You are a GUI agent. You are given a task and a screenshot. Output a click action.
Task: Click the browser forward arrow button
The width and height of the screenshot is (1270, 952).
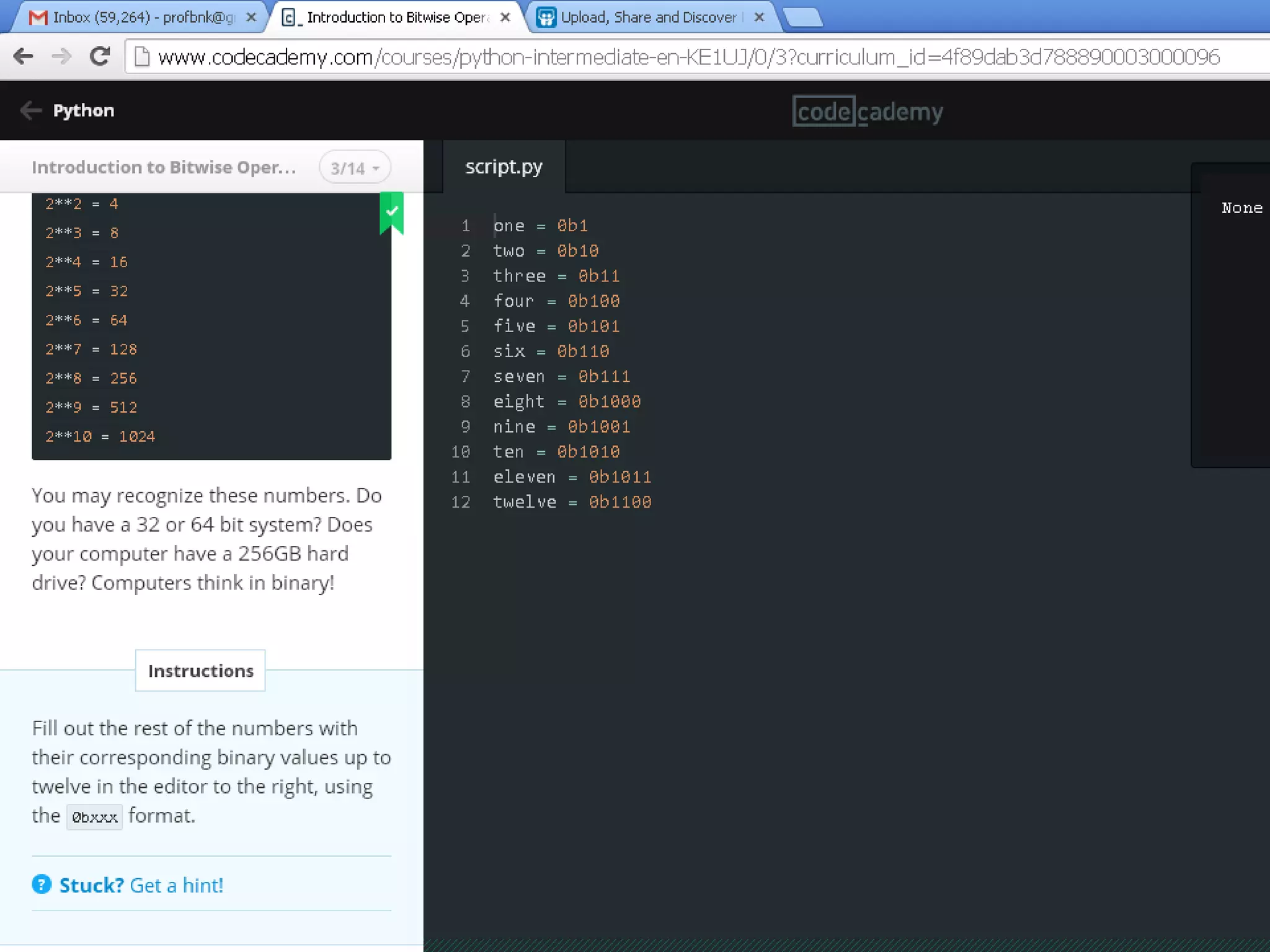(61, 56)
